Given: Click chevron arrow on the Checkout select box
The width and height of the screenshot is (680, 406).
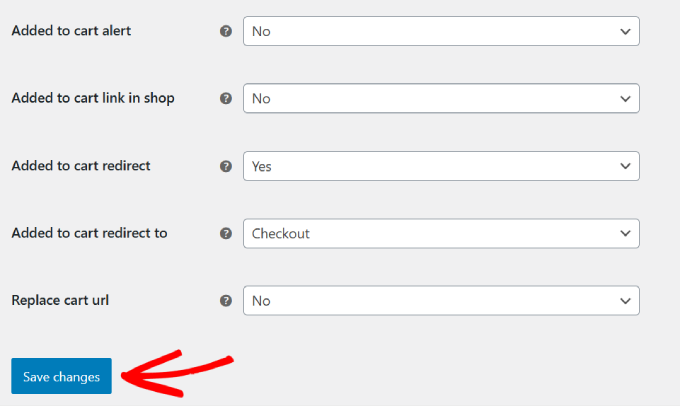Looking at the screenshot, I should tap(625, 233).
